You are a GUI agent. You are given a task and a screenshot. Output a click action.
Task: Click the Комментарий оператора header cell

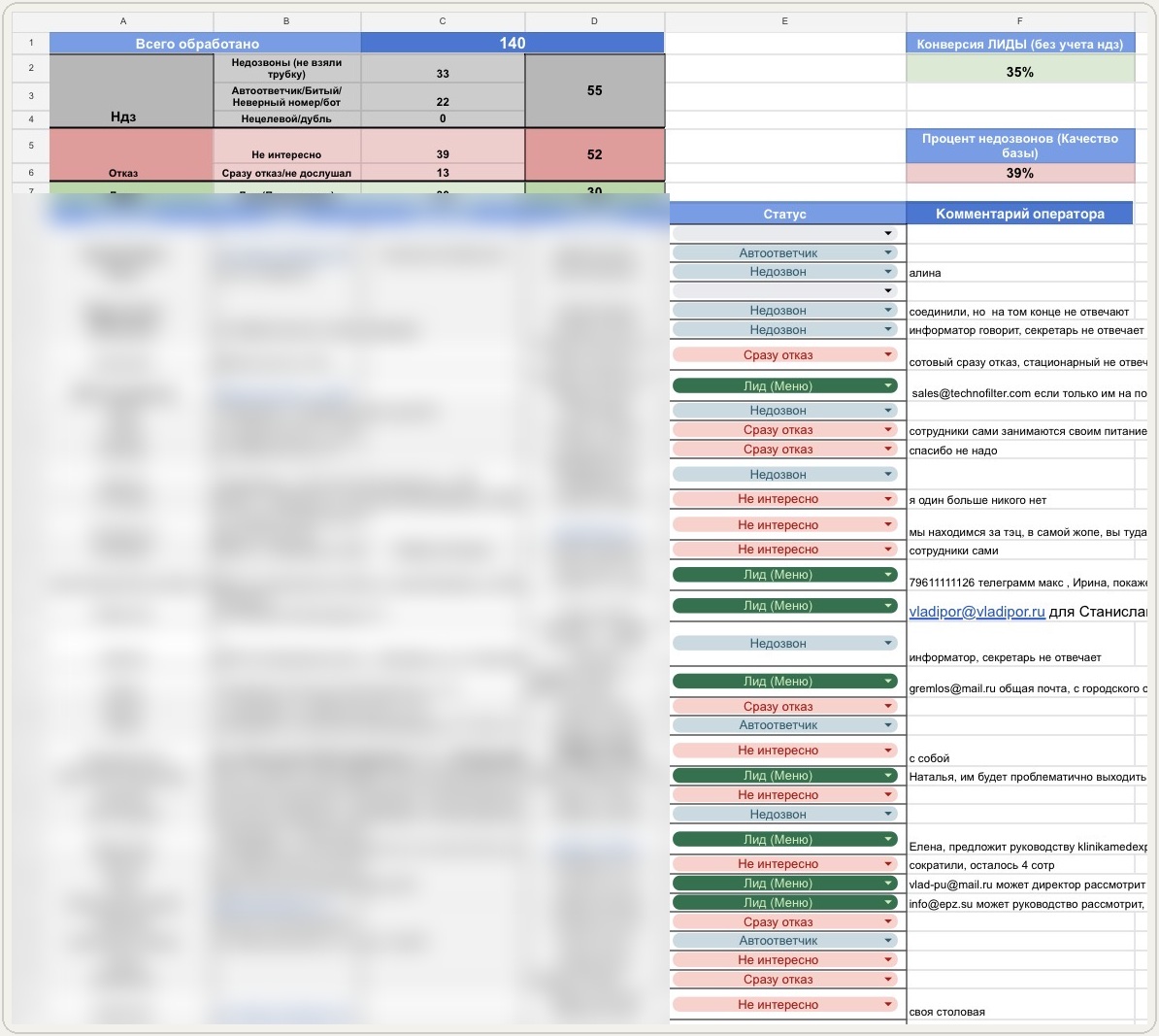(1020, 214)
